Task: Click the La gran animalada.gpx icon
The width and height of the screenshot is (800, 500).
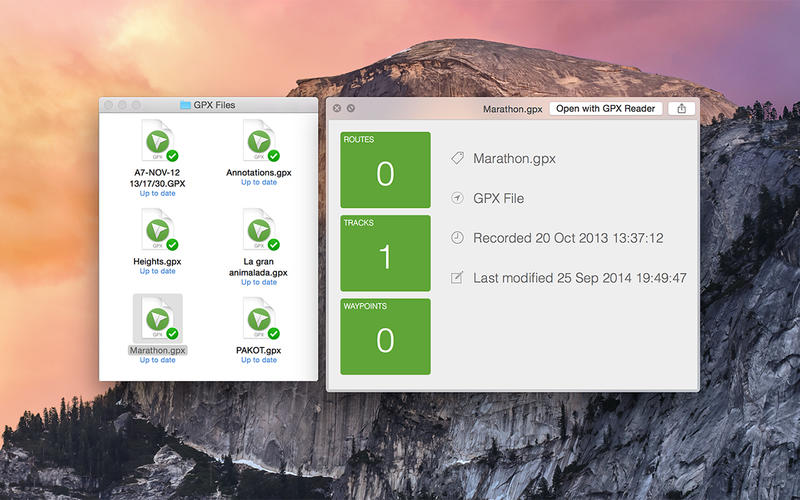Action: (x=258, y=231)
